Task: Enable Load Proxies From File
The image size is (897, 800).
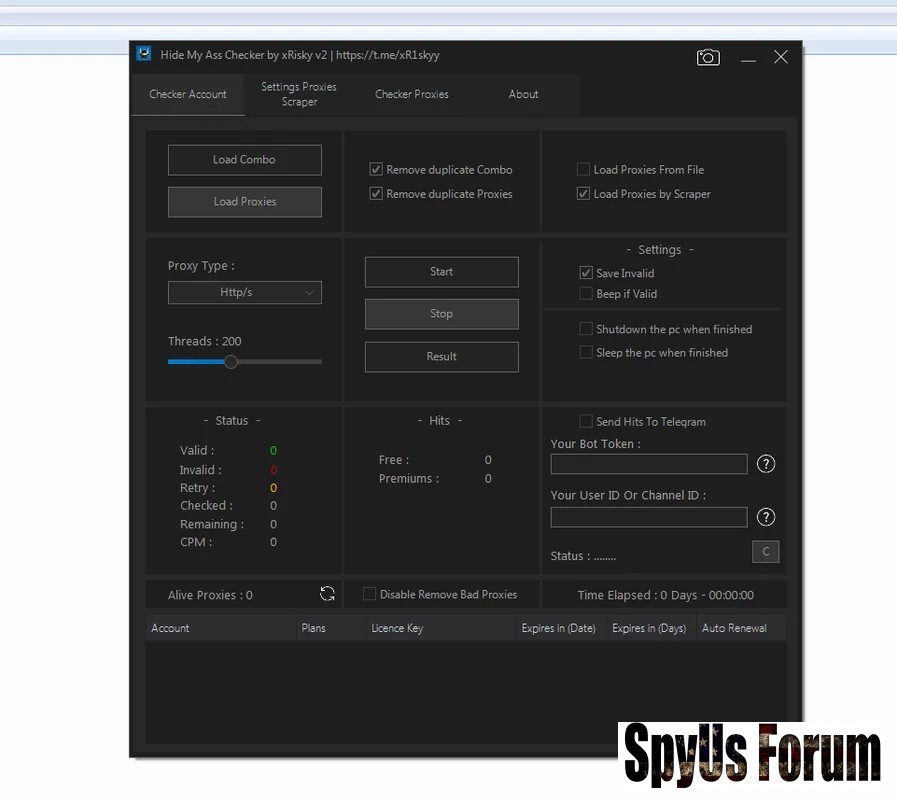Action: (584, 170)
